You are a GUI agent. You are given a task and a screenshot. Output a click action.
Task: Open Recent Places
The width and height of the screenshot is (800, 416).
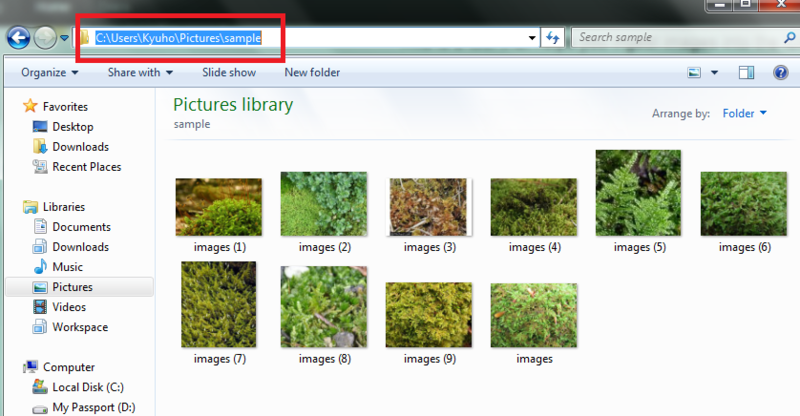pos(87,167)
